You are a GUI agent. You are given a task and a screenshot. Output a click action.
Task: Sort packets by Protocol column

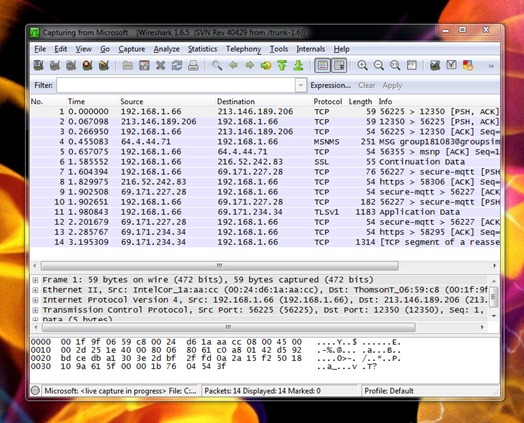click(328, 101)
